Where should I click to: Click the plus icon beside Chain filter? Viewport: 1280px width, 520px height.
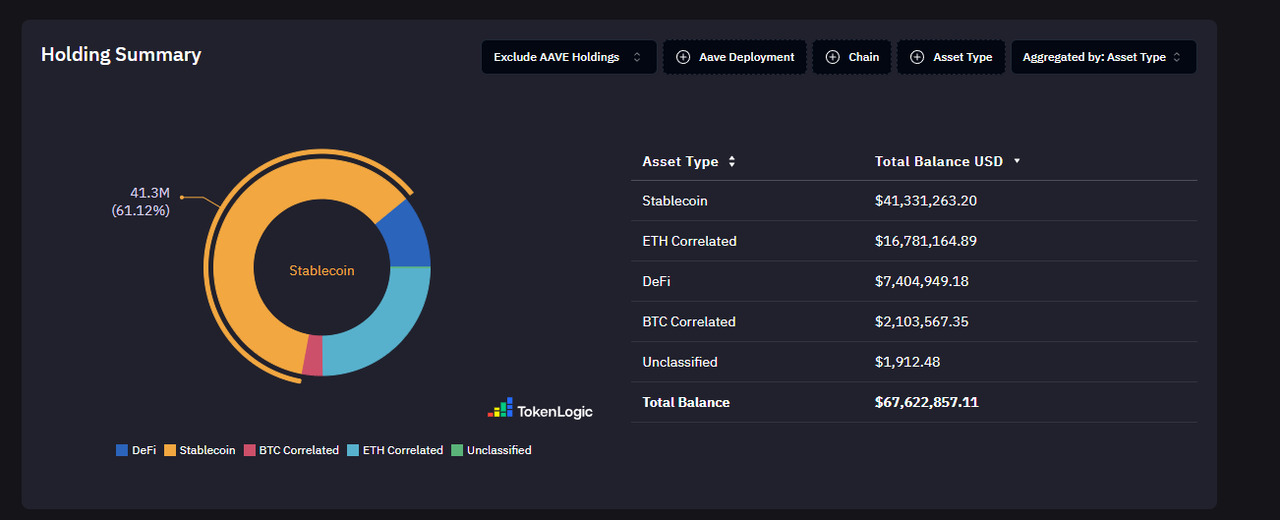833,57
